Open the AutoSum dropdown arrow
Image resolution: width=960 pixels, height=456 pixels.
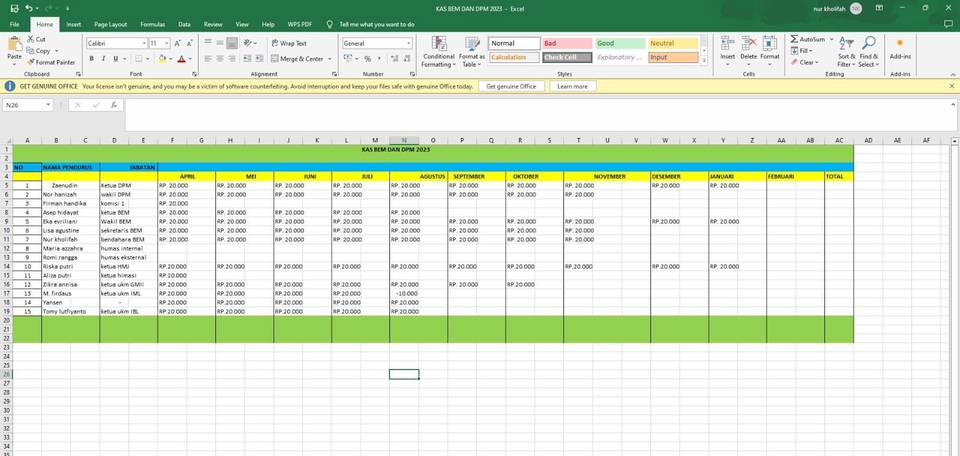[831, 39]
